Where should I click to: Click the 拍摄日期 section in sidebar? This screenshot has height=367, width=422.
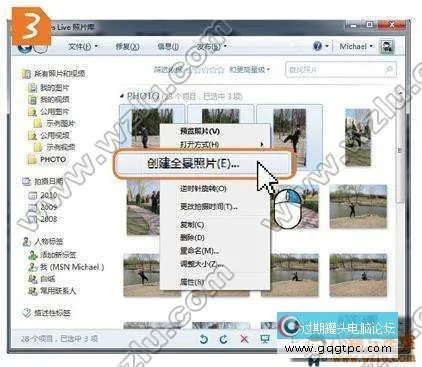tap(49, 181)
